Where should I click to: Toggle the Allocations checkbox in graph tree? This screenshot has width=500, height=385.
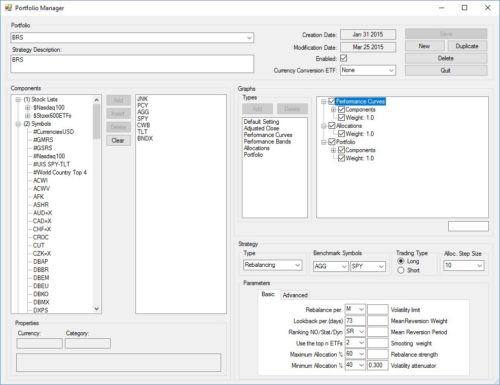tap(331, 125)
